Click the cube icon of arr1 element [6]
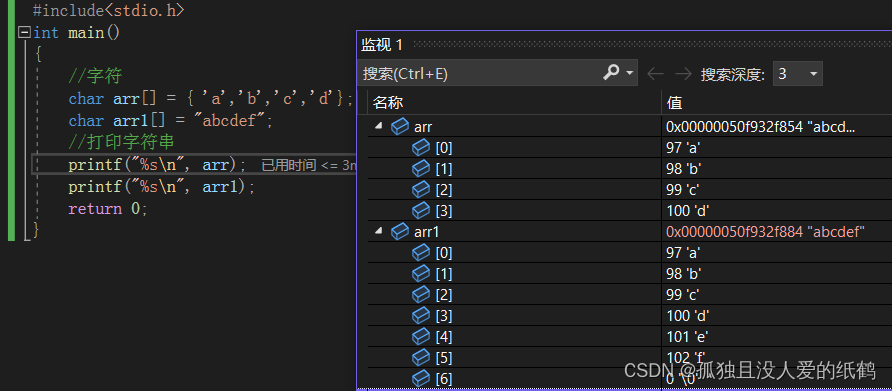The image size is (892, 391). [x=420, y=378]
